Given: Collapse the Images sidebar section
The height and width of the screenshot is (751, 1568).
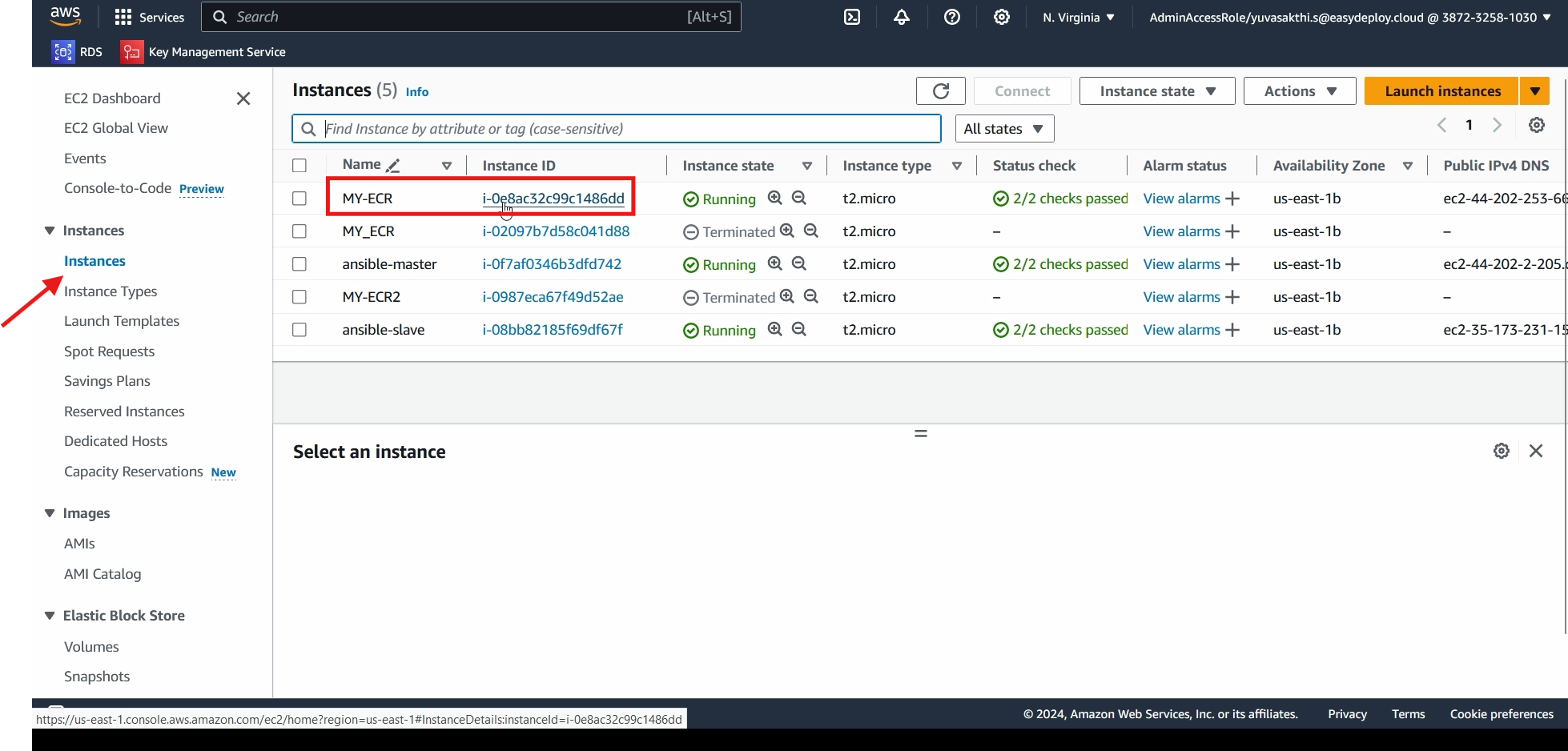Looking at the screenshot, I should point(50,513).
